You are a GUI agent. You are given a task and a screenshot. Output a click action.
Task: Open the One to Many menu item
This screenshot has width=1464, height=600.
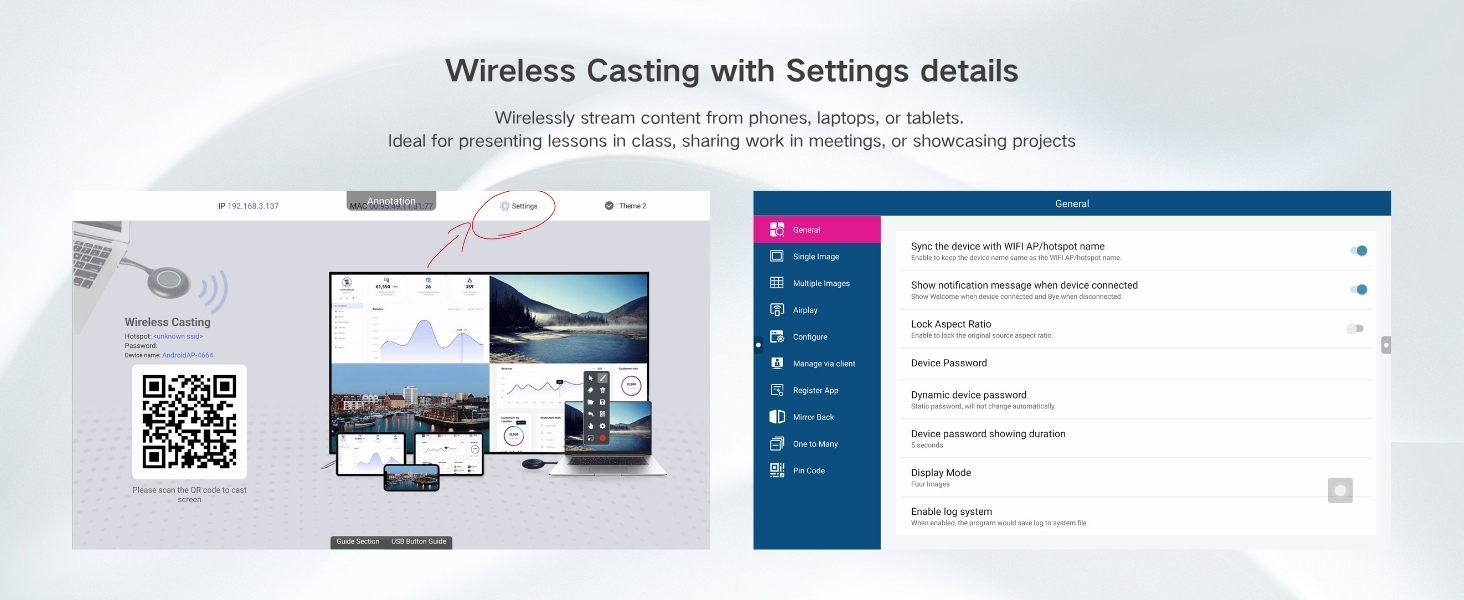pos(816,444)
